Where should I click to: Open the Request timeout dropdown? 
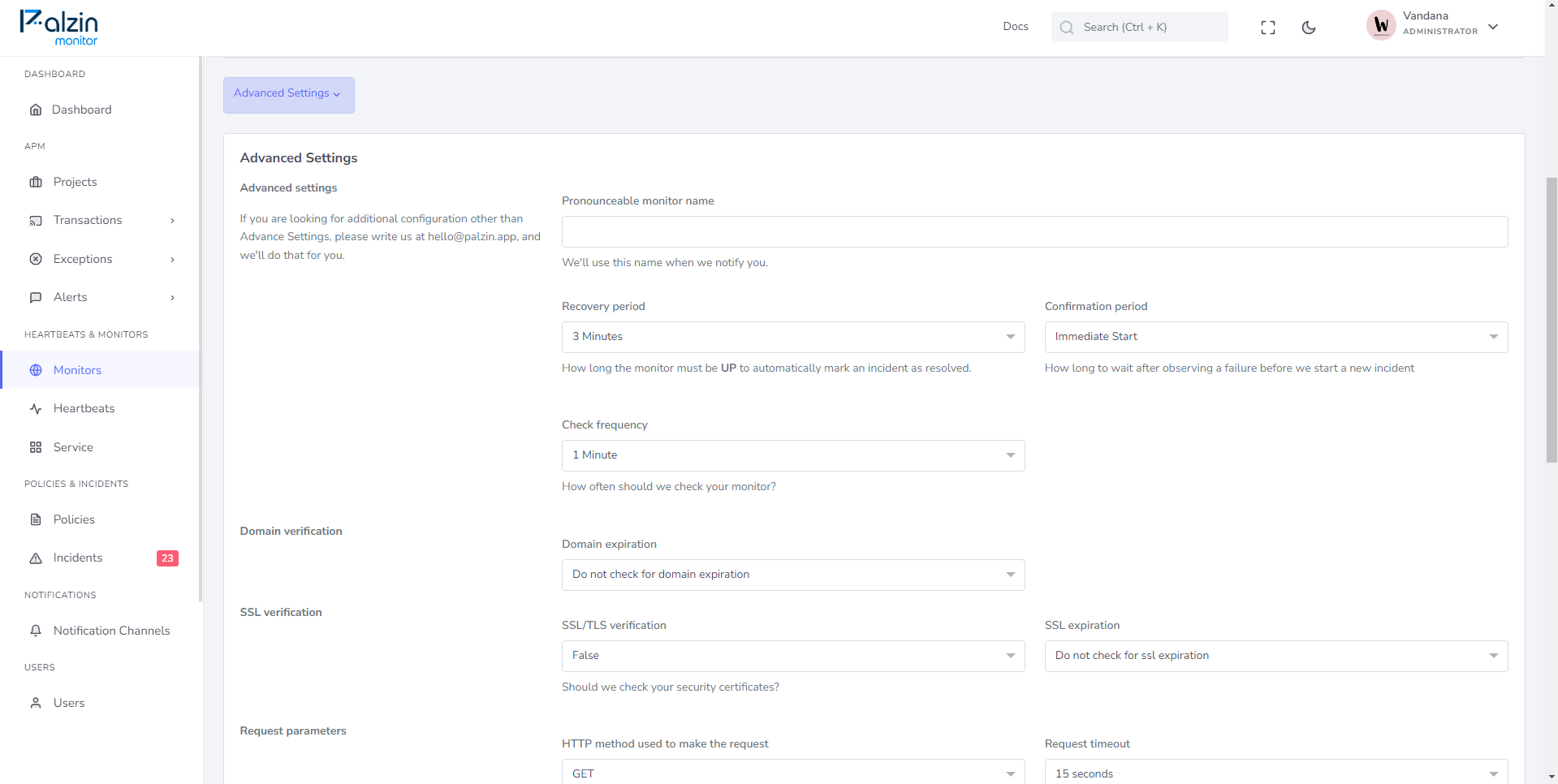point(1276,772)
